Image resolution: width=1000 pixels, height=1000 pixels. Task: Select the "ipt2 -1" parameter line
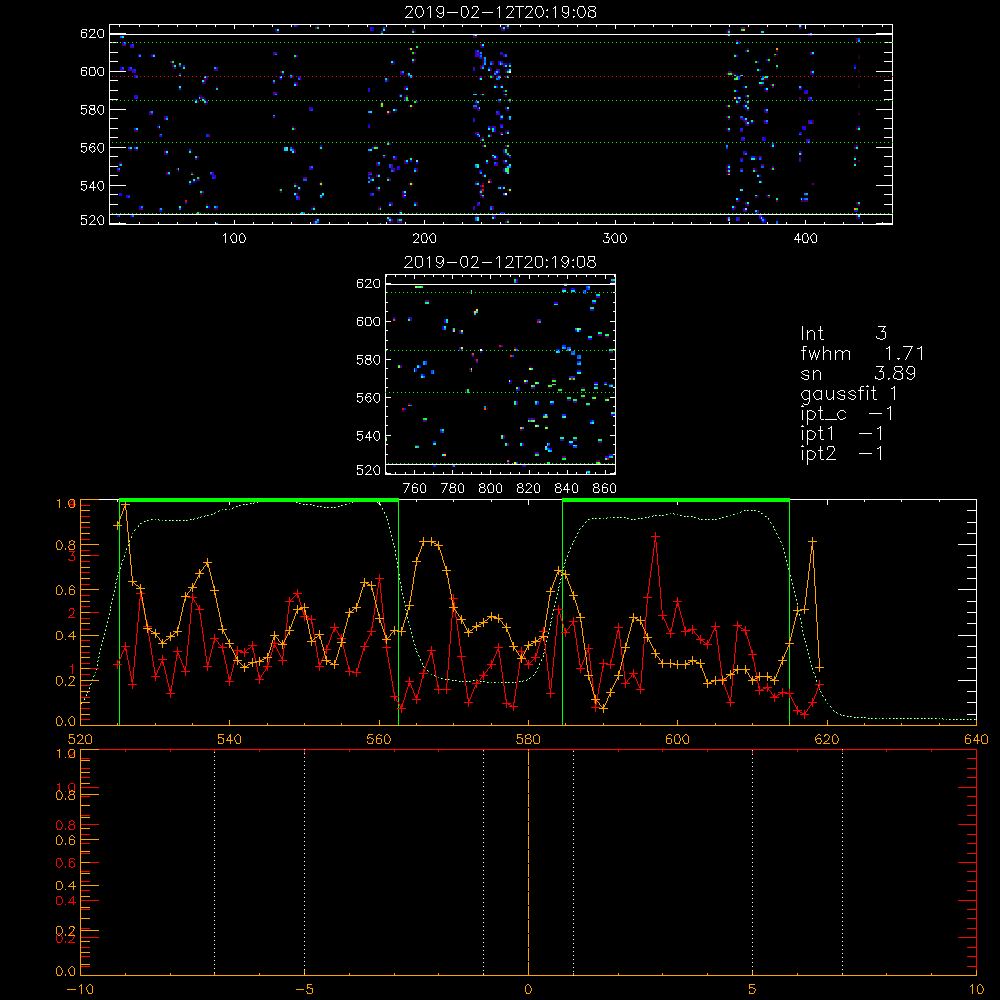pos(841,454)
